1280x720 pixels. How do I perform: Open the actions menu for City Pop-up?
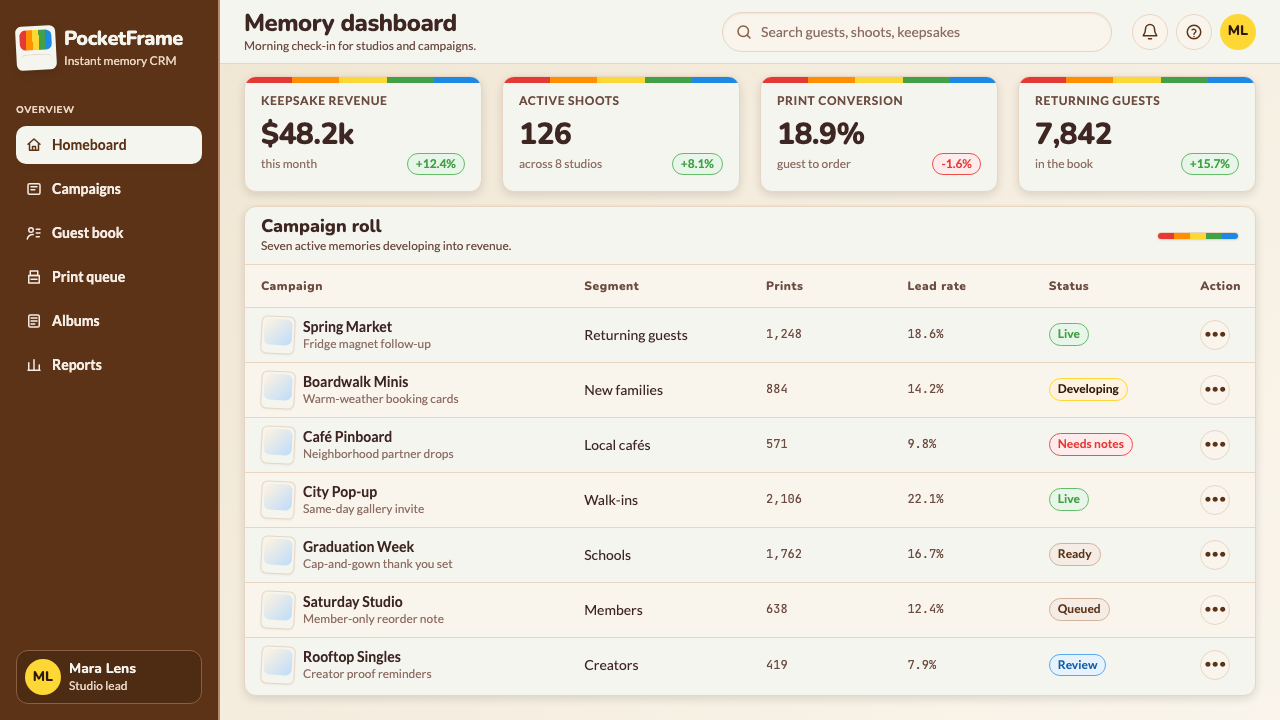1215,500
